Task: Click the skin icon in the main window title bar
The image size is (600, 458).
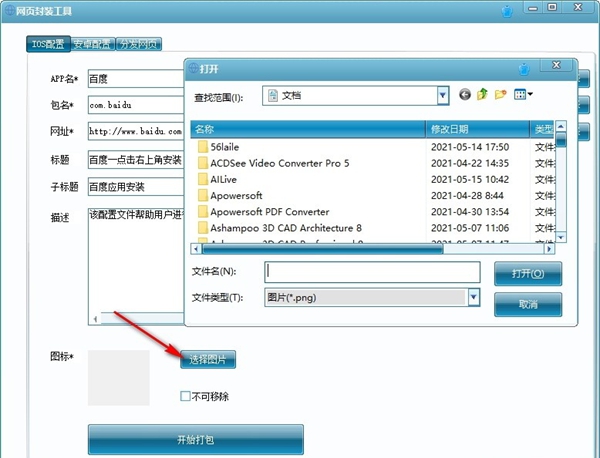Action: [507, 11]
